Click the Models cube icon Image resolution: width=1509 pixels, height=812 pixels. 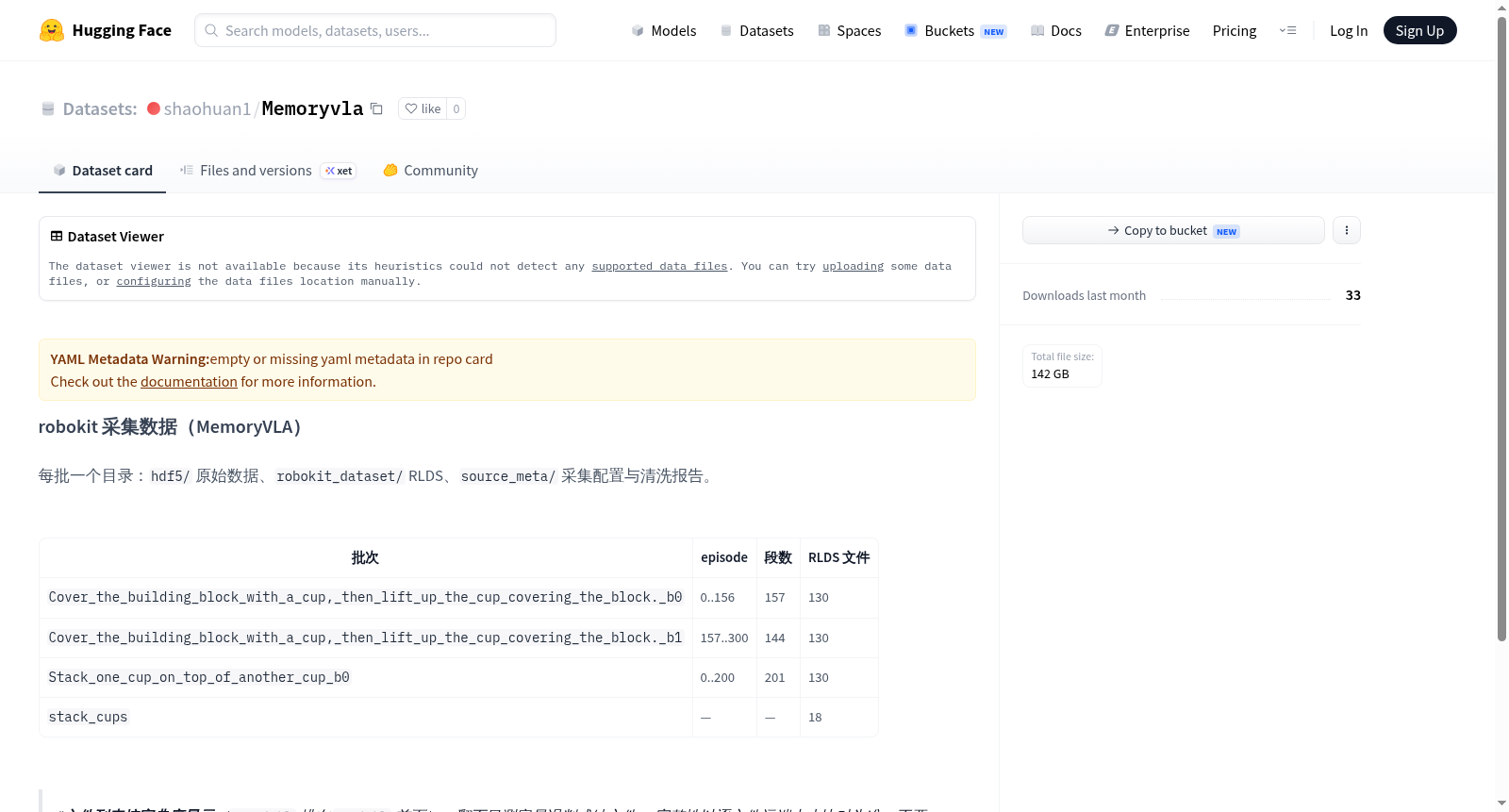pyautogui.click(x=638, y=30)
